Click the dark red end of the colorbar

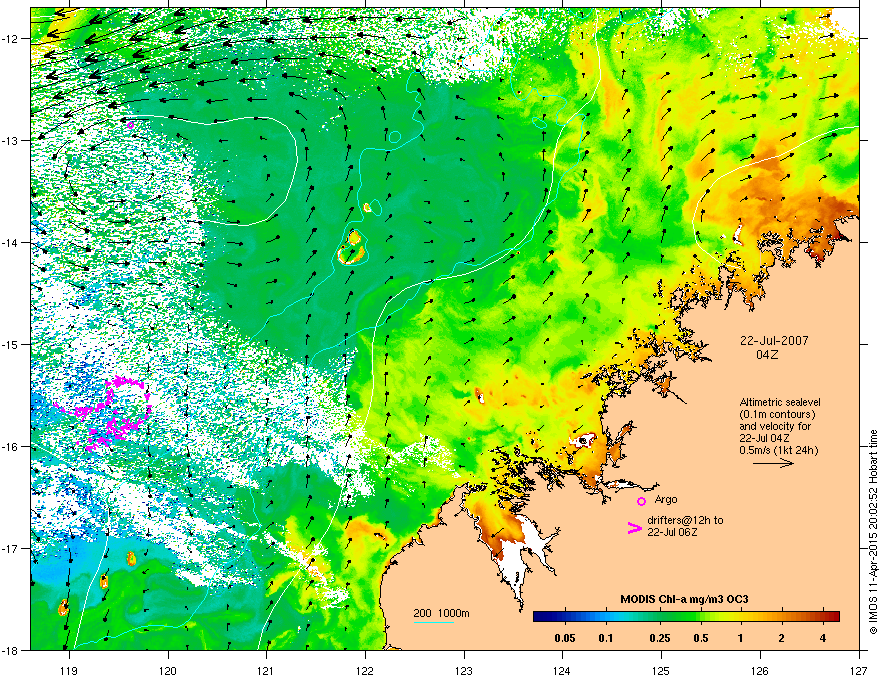pos(832,616)
